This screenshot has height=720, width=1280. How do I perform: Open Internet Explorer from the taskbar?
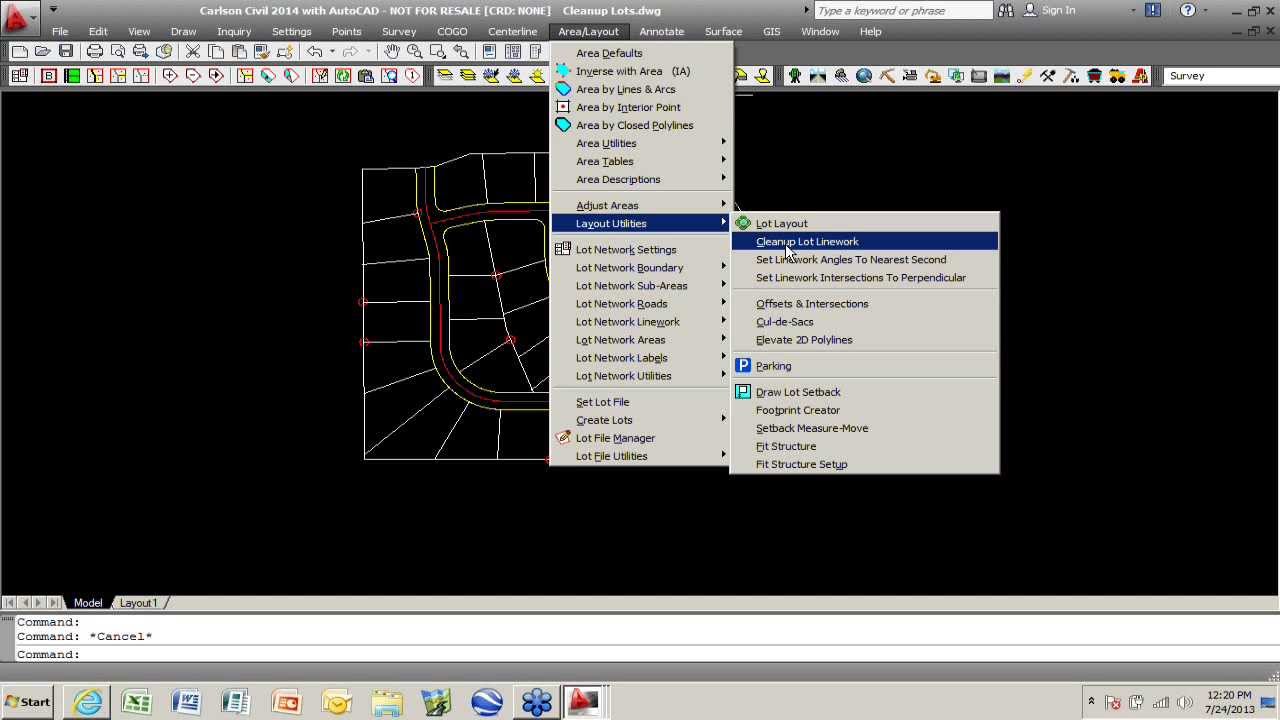(x=88, y=702)
